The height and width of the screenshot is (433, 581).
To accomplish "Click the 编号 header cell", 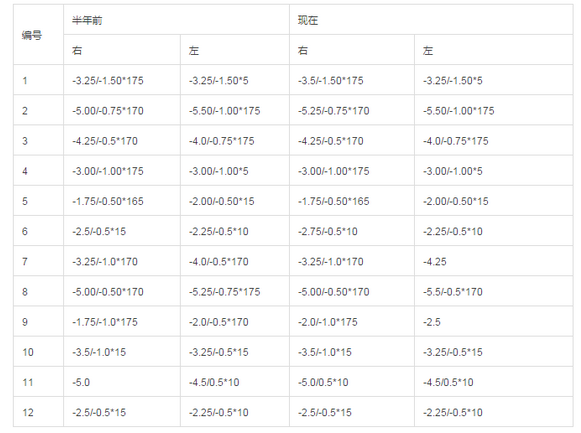I will click(x=38, y=35).
